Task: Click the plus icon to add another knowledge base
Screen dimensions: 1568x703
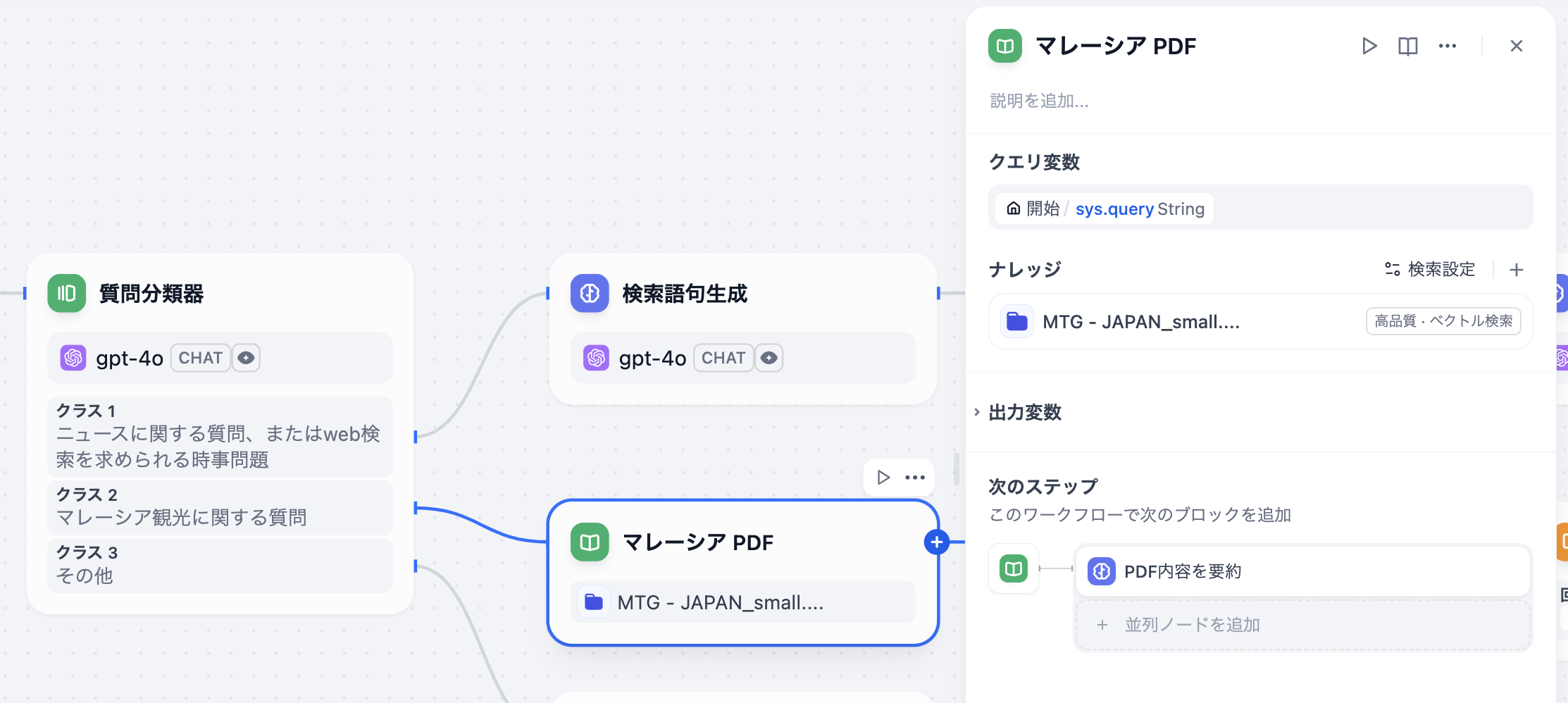Action: [x=1517, y=269]
